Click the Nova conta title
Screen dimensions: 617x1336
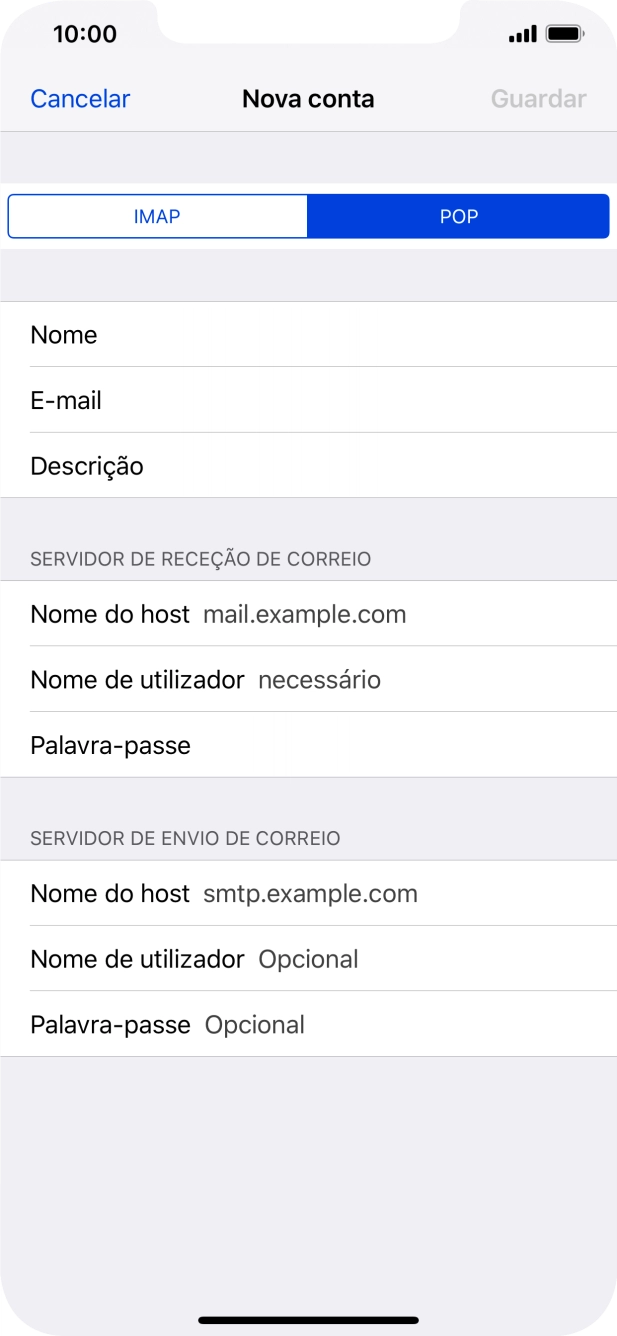coord(307,98)
